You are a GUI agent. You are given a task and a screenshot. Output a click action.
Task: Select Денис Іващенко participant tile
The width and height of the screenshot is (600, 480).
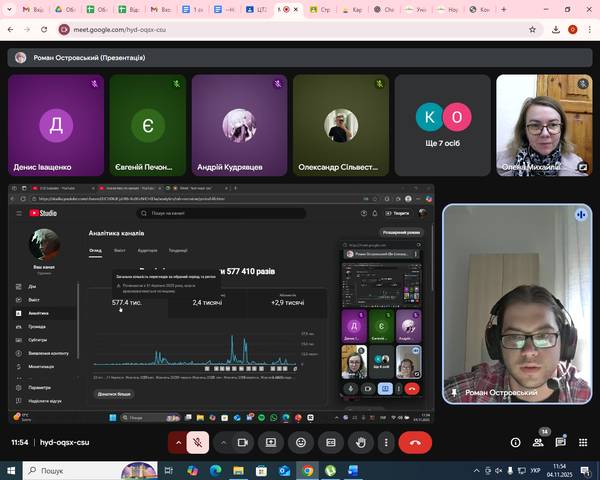tap(55, 125)
